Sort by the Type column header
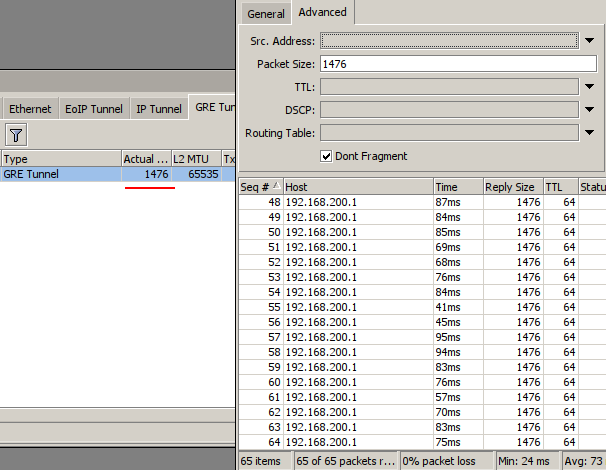The width and height of the screenshot is (606, 470). coord(61,159)
